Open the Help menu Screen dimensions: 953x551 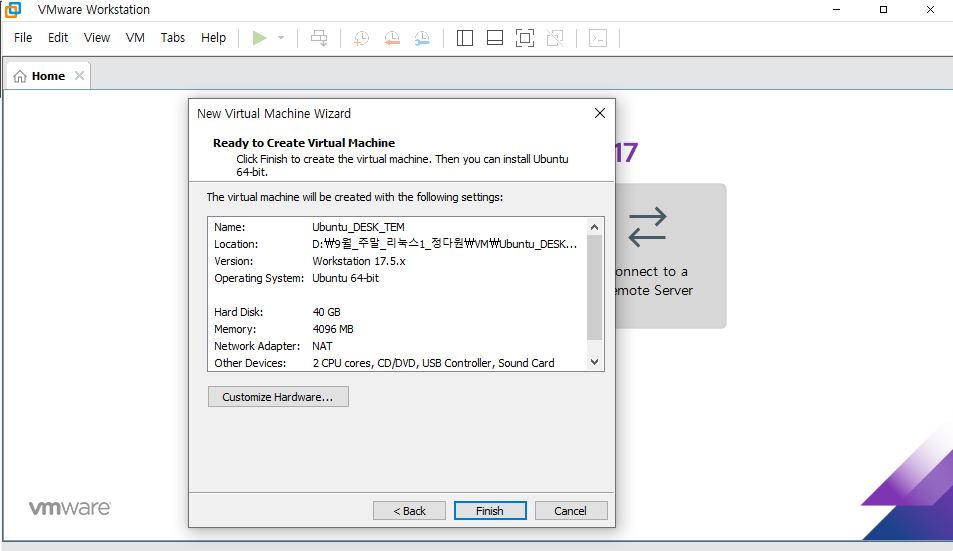click(x=213, y=38)
